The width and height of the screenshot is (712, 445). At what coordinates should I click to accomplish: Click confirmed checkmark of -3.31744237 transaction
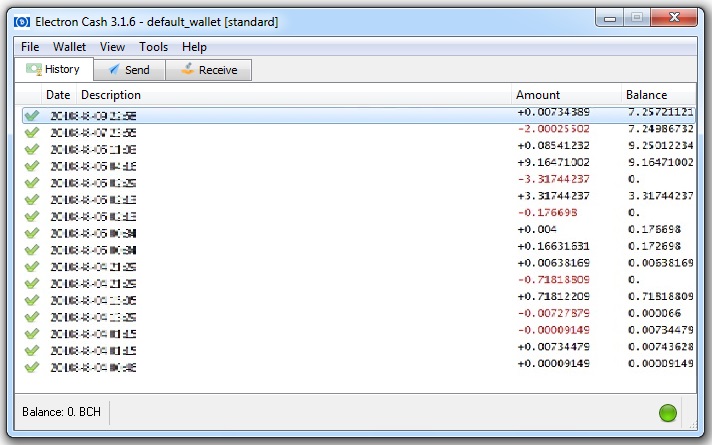[x=32, y=183]
